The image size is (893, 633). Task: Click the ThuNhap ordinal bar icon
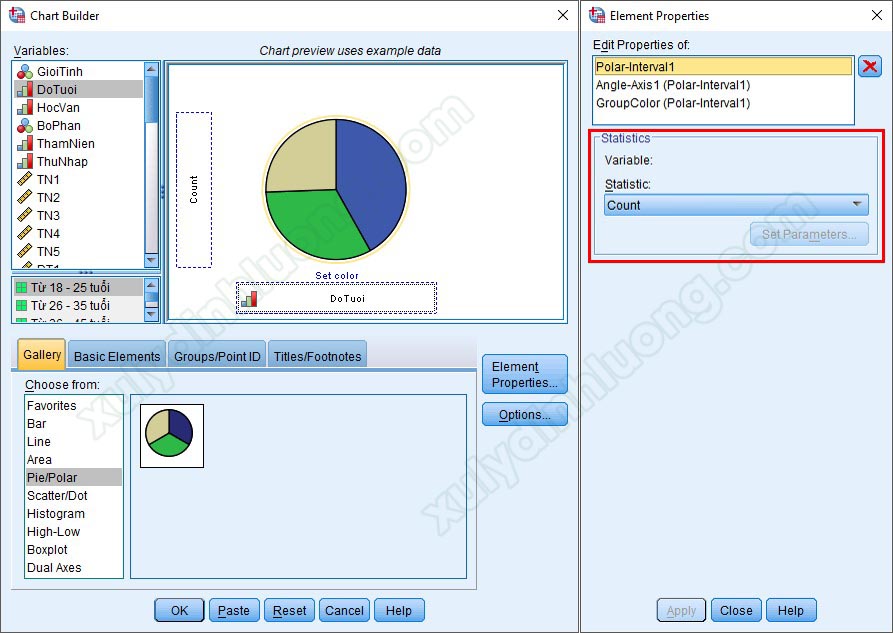pyautogui.click(x=25, y=162)
